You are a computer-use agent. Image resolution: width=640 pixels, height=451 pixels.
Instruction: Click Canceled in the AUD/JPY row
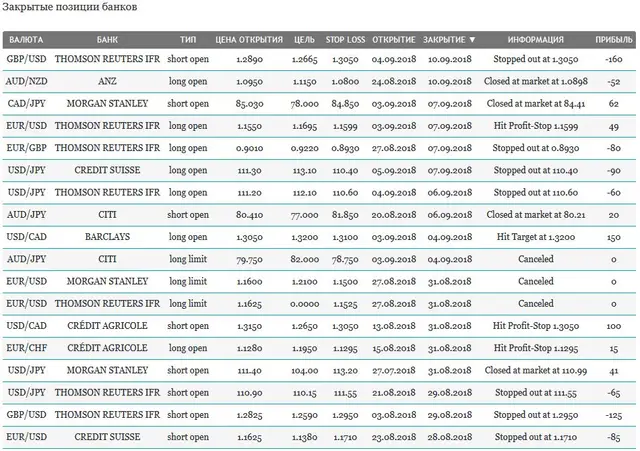click(536, 259)
